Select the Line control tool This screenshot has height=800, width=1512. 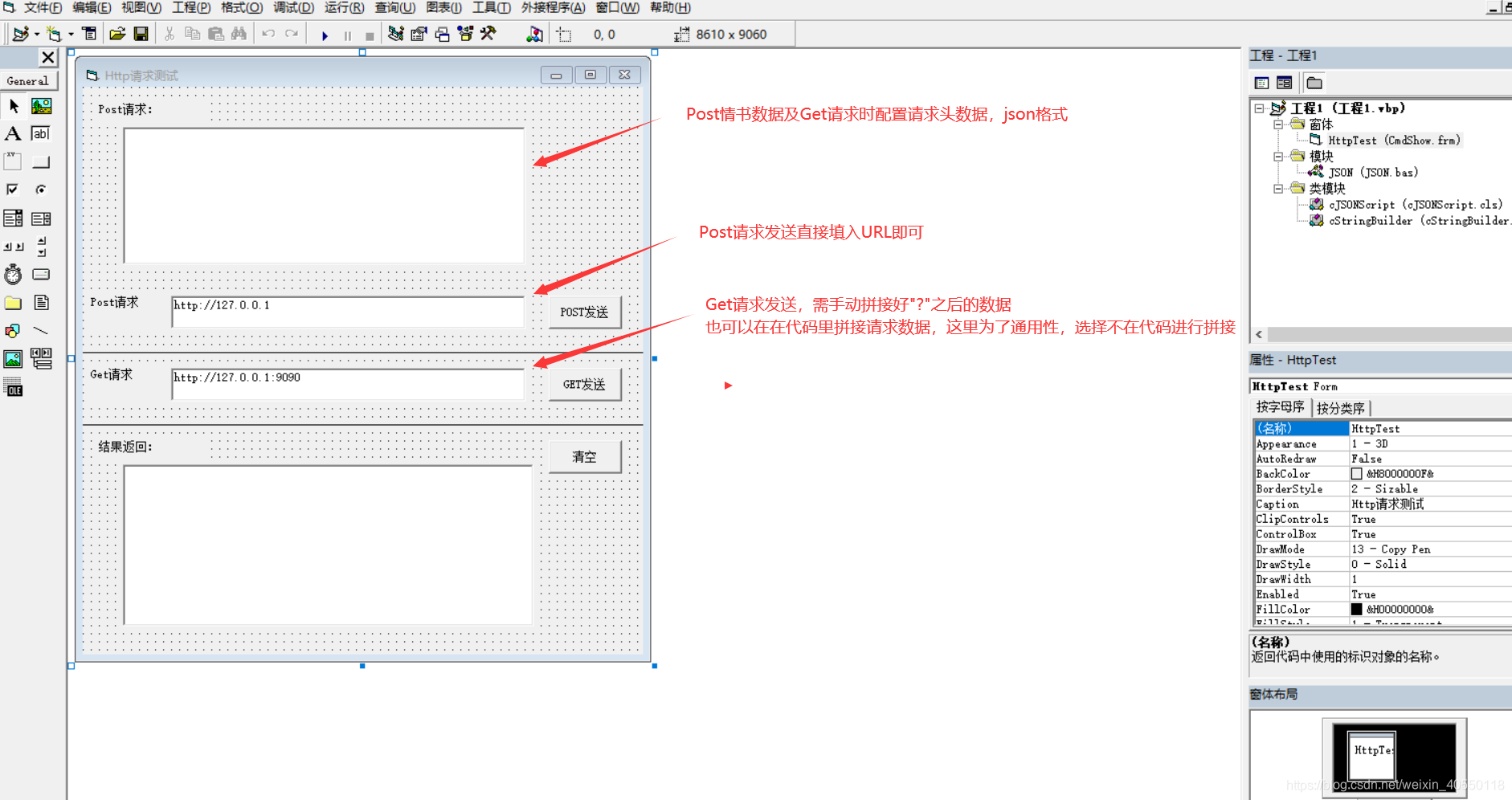pos(41,331)
